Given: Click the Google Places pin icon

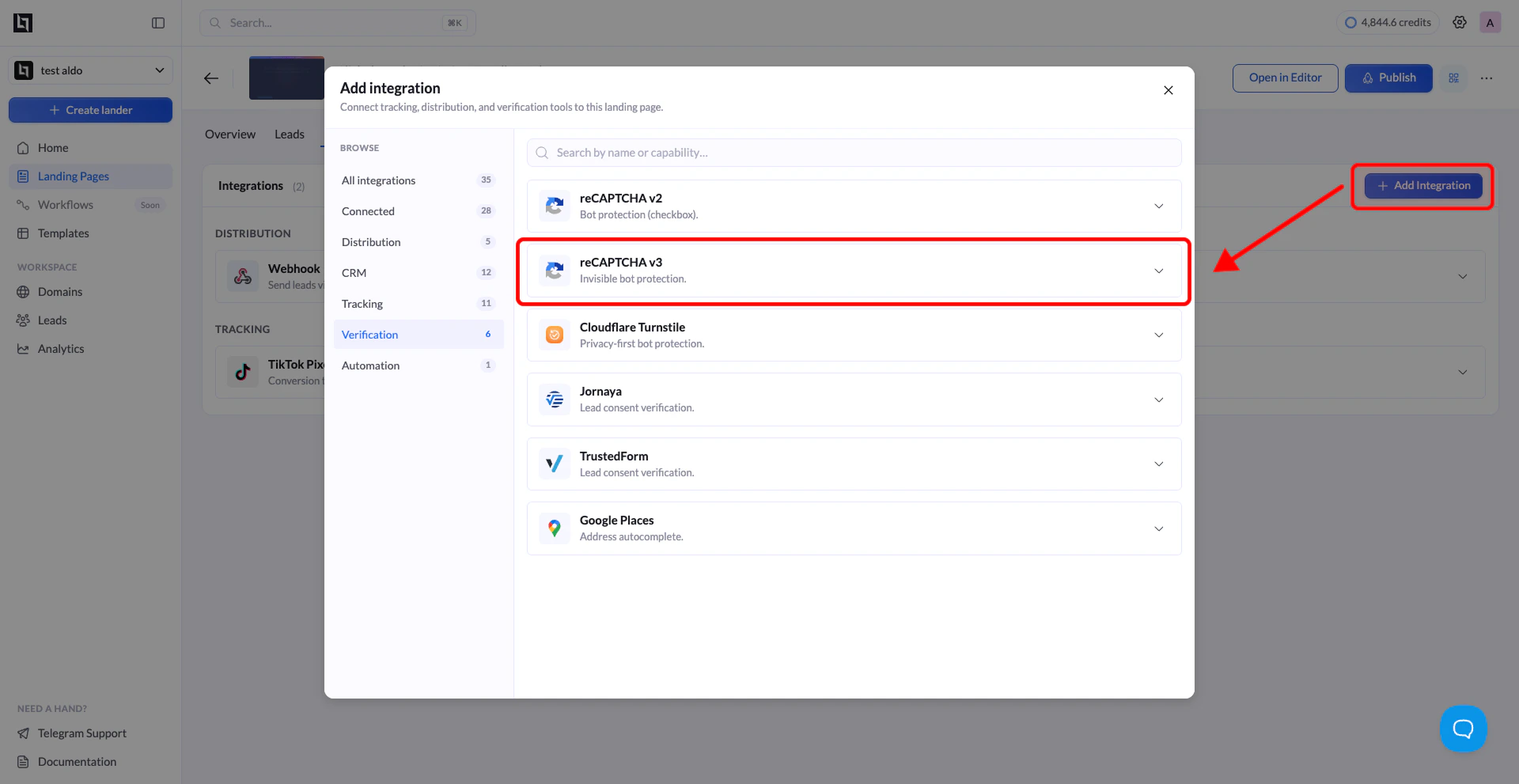Looking at the screenshot, I should coord(555,528).
